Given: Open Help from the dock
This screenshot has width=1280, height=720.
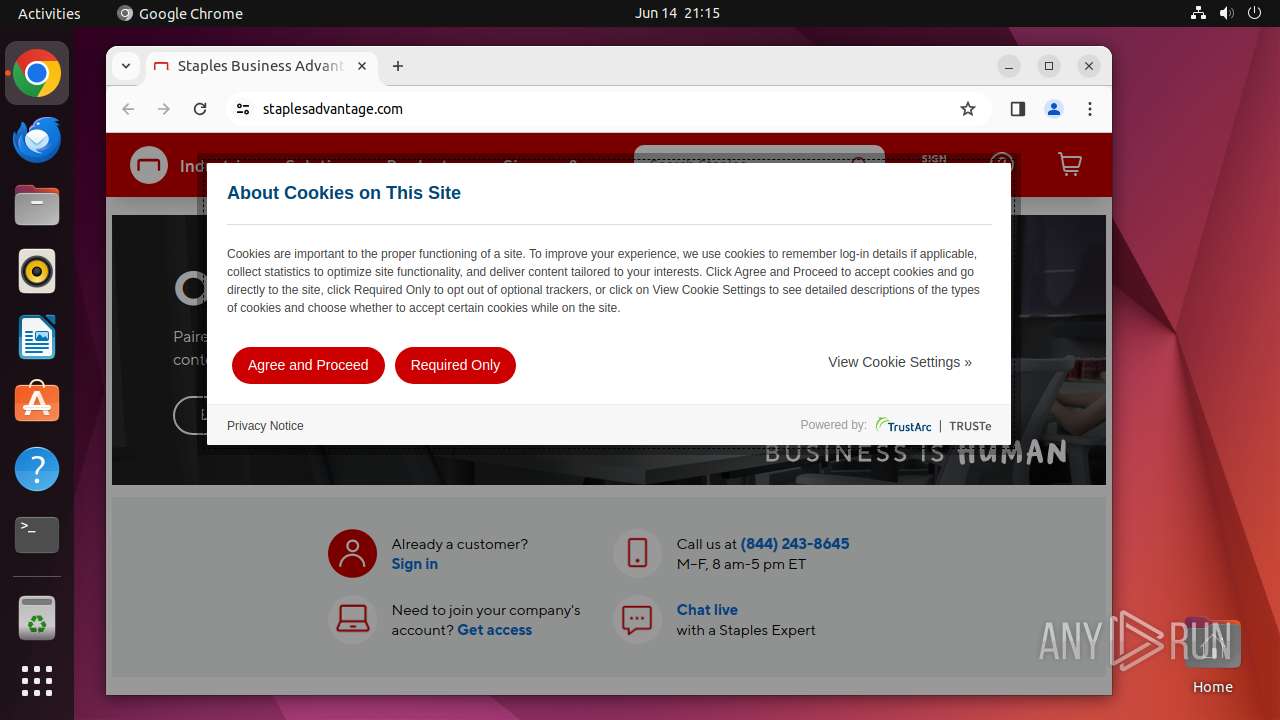Looking at the screenshot, I should [37, 469].
